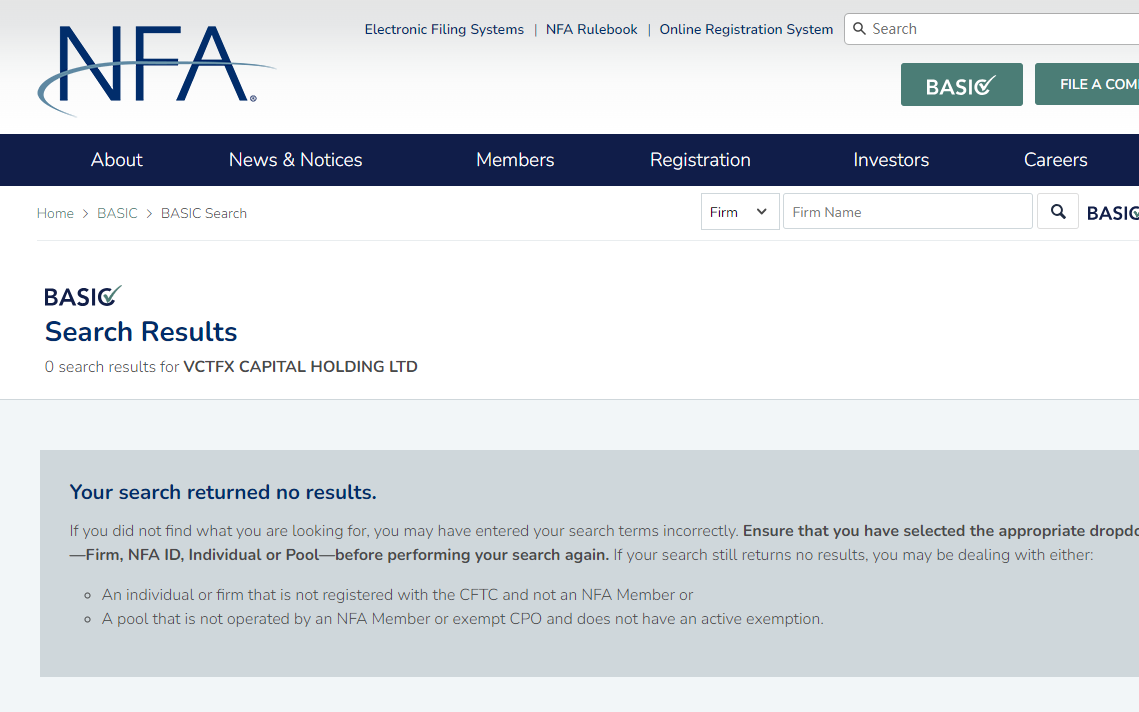The width and height of the screenshot is (1139, 712).
Task: Open the Members menu
Action: click(x=515, y=160)
